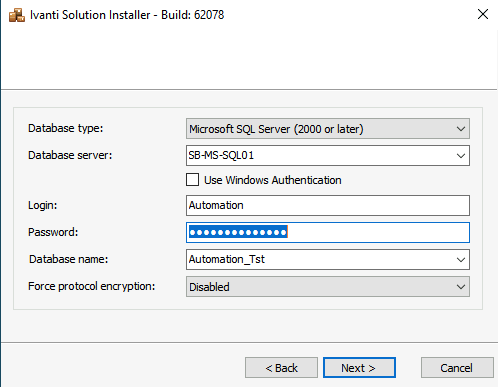Close the Ivanti Solution Installer window

(483, 14)
